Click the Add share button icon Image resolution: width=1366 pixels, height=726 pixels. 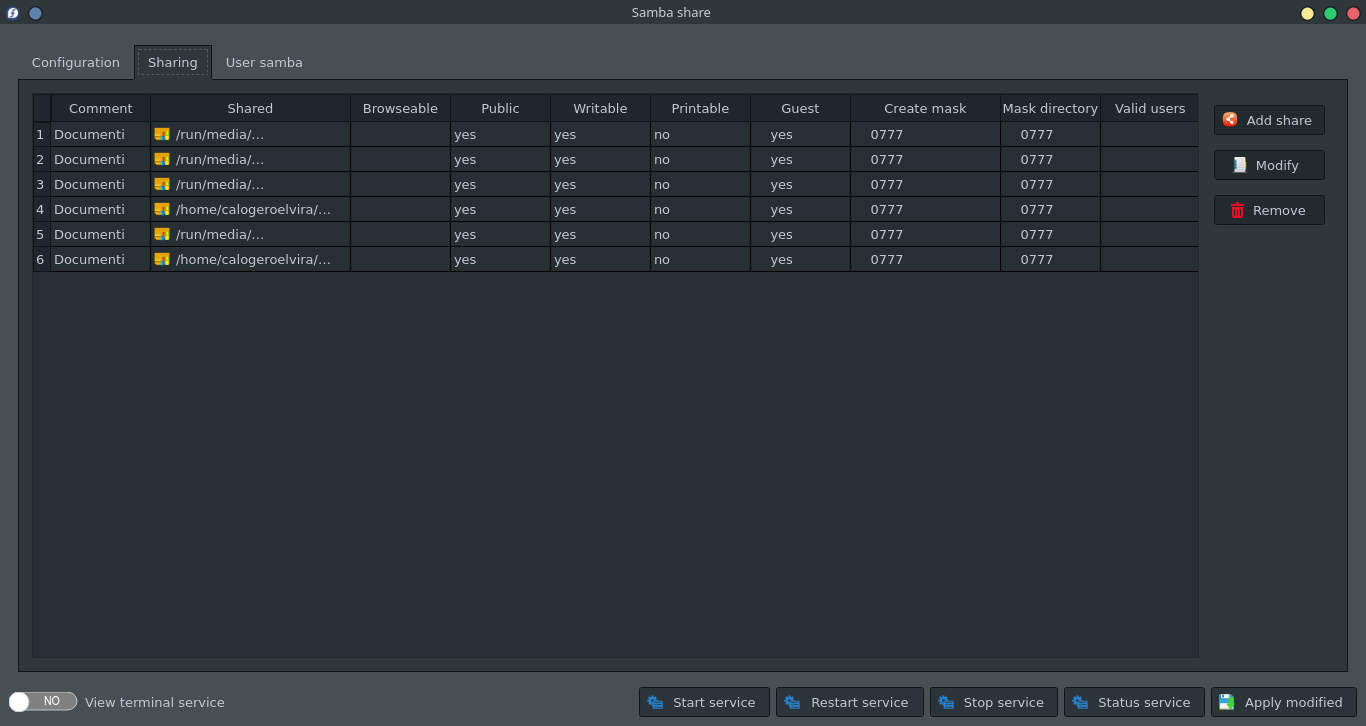[x=1230, y=119]
